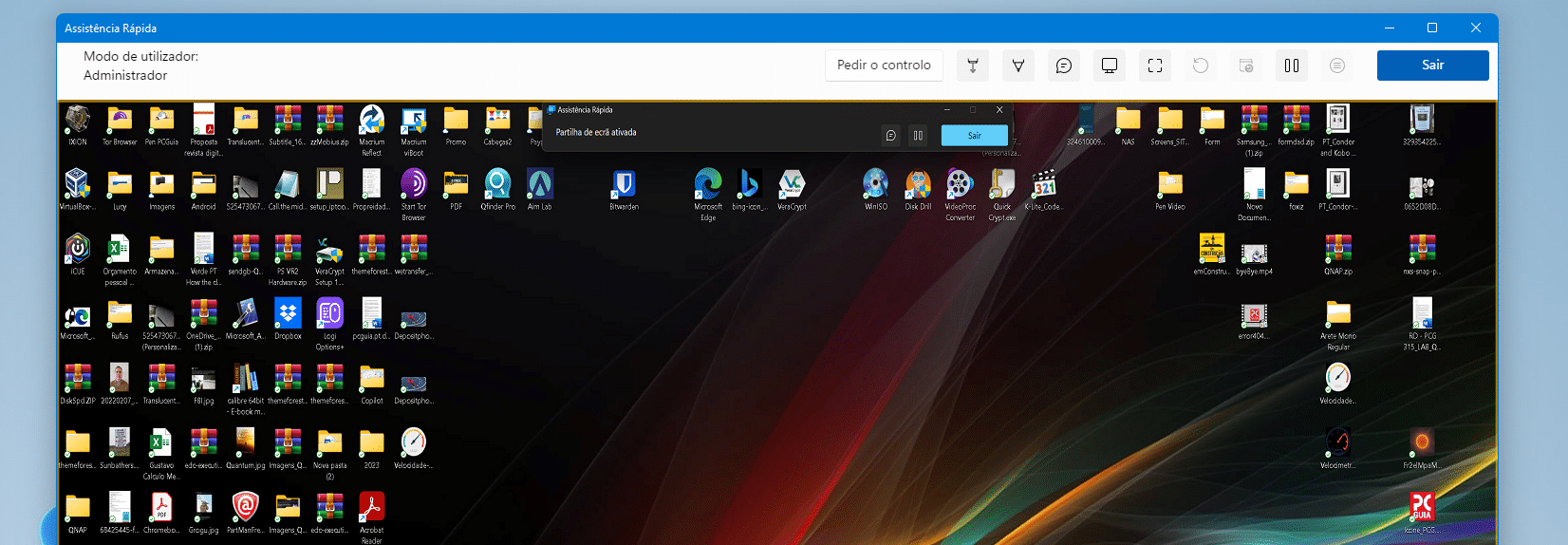Switch to actual-size fit screen view icon
This screenshot has width=1568, height=545.
point(1154,66)
